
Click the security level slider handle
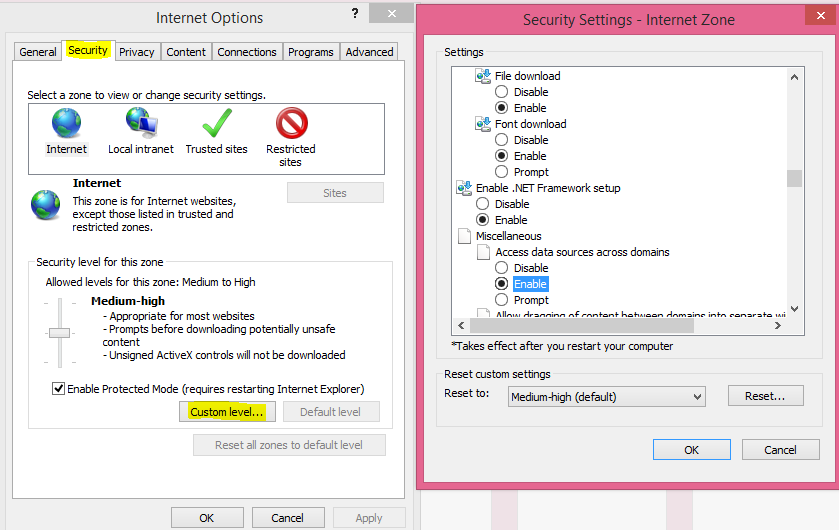pos(60,332)
